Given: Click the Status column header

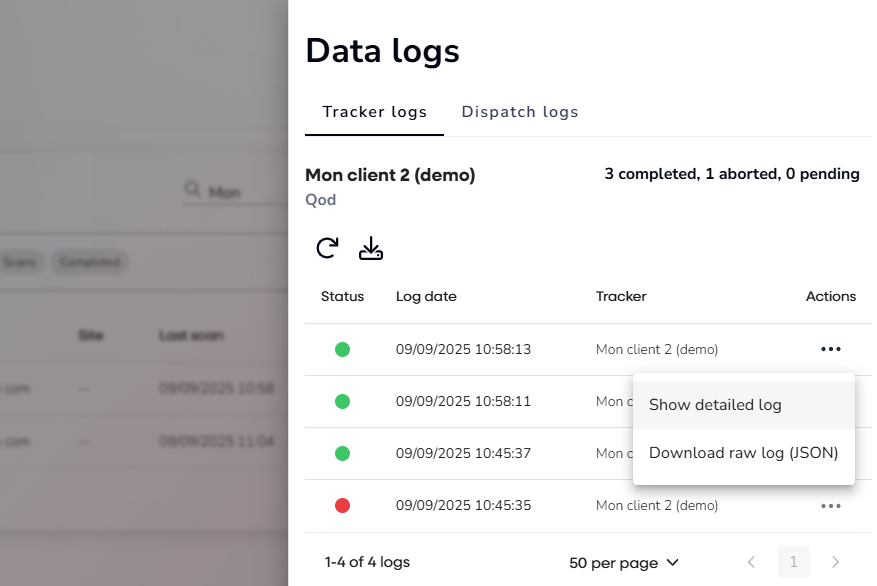Looking at the screenshot, I should click(x=342, y=296).
